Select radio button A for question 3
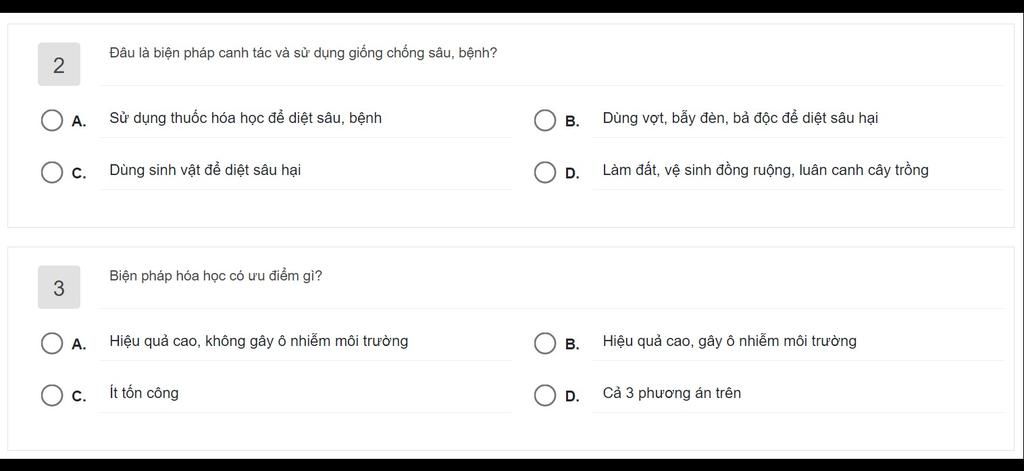Viewport: 1024px width, 471px height. [52, 343]
